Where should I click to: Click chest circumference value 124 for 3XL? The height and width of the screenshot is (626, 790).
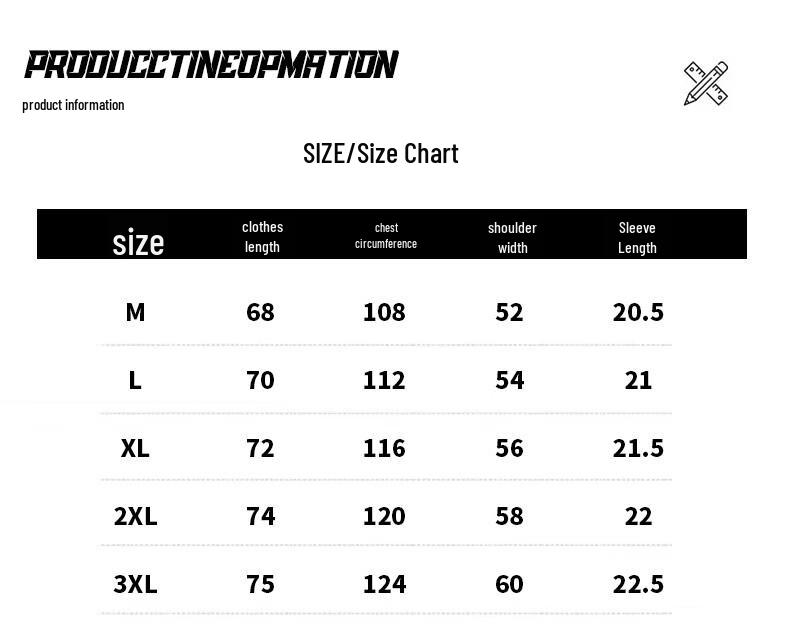click(384, 584)
